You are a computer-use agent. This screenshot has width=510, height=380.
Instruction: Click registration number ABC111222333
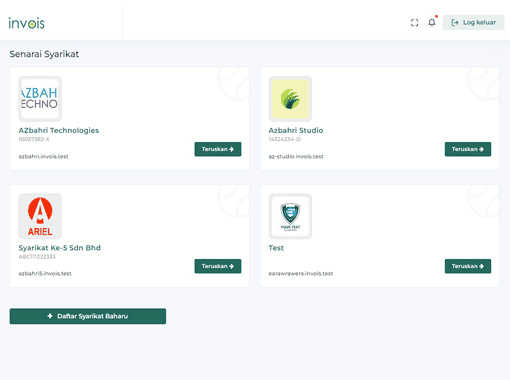pos(37,257)
